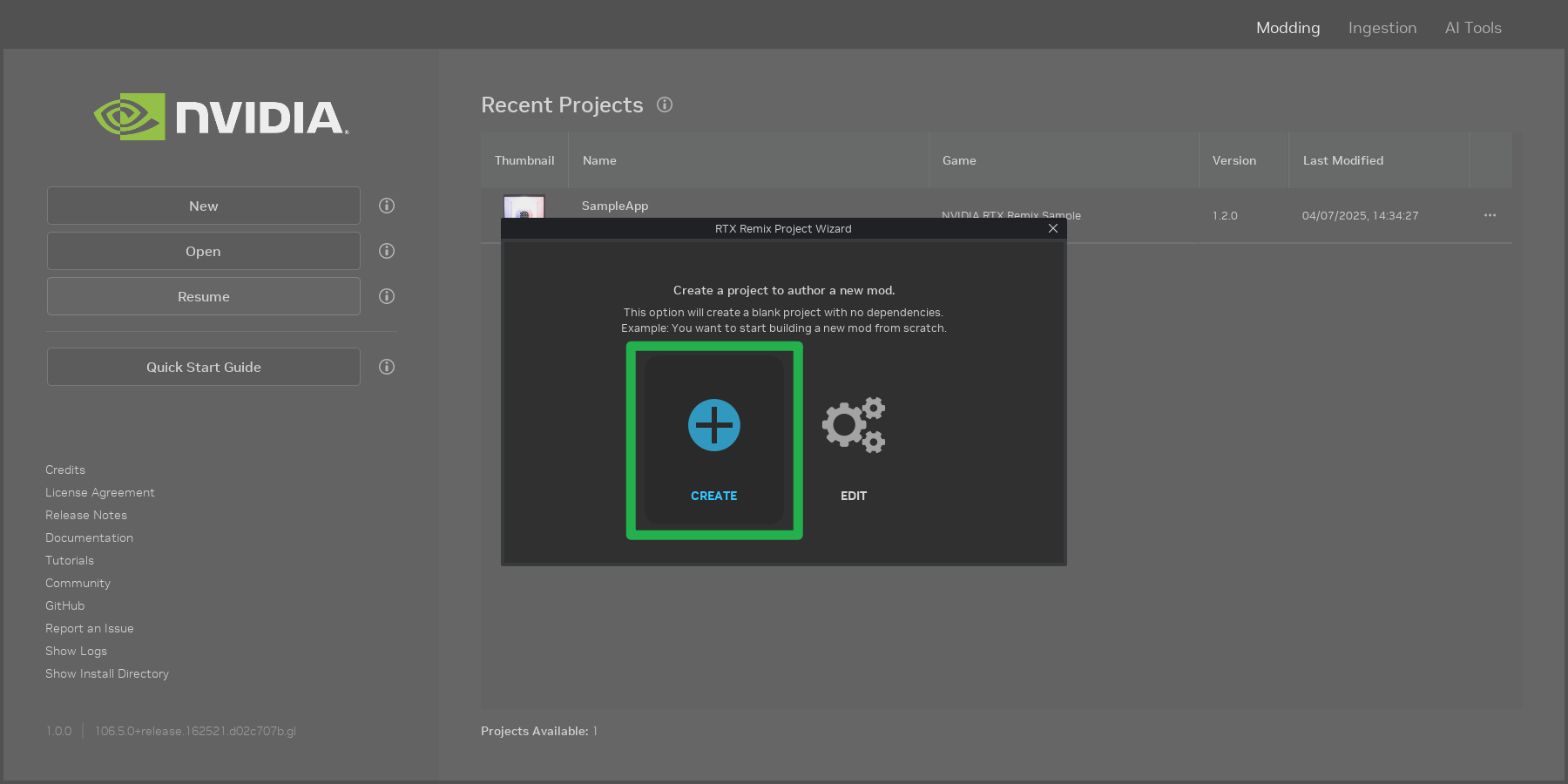Switch to the Ingestion tab
Viewport: 1568px width, 784px height.
1382,27
